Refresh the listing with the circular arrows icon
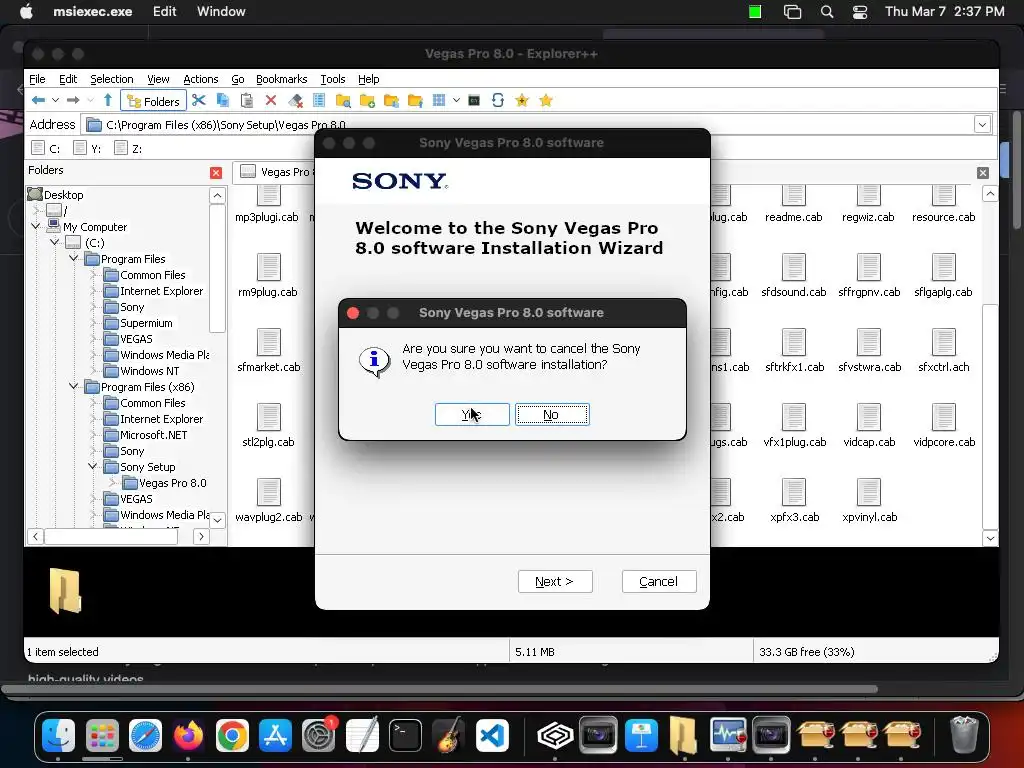This screenshot has width=1024, height=768. click(498, 101)
